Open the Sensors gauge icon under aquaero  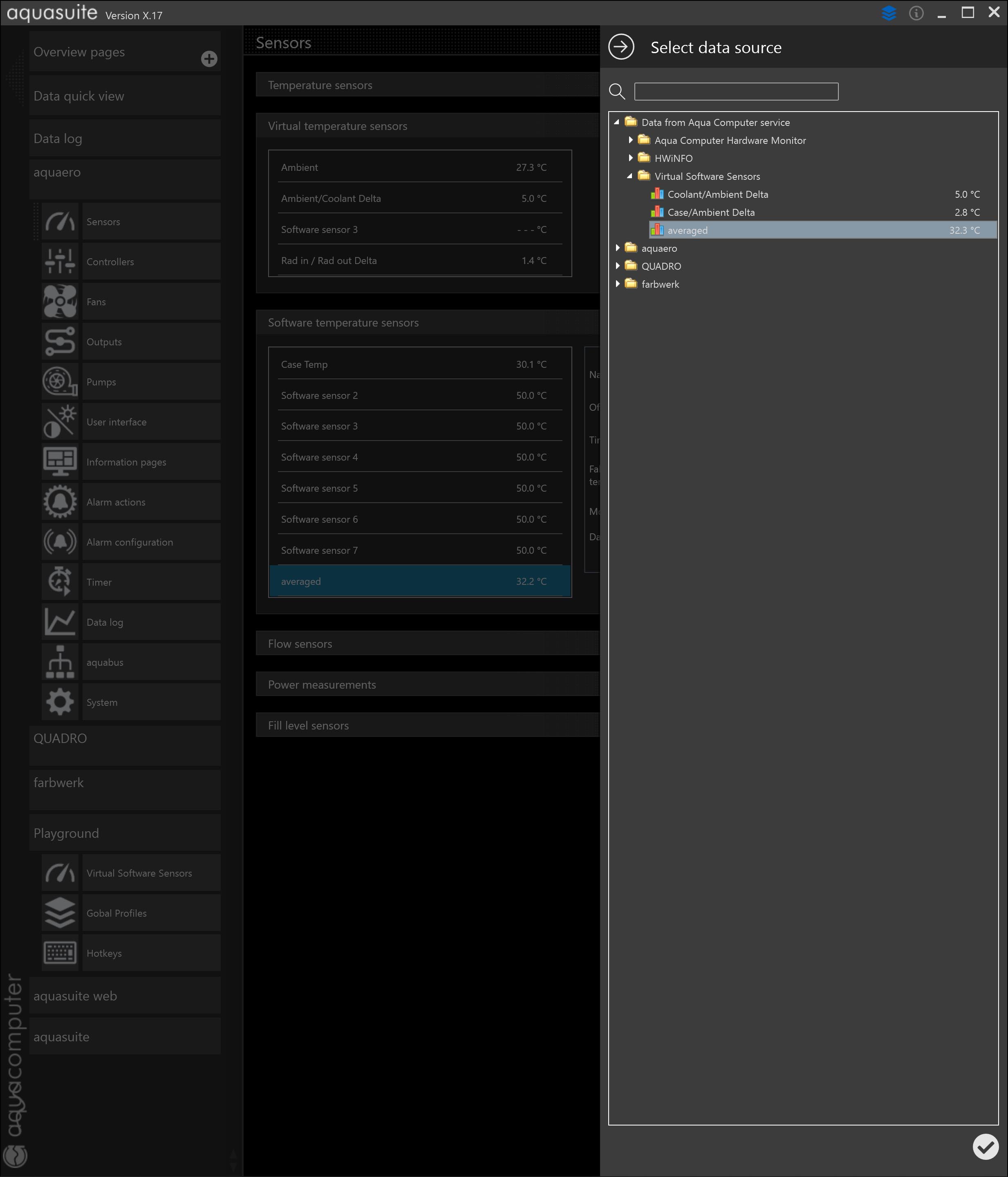(60, 222)
